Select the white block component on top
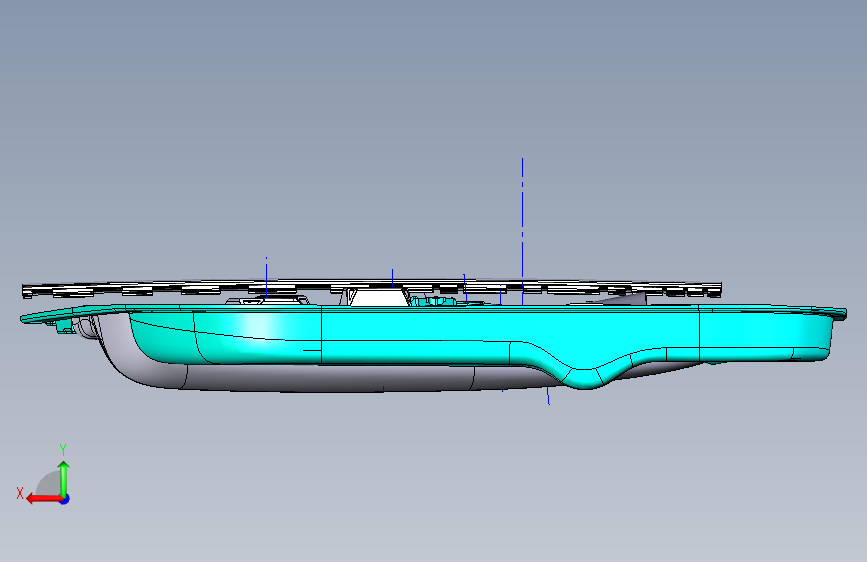The height and width of the screenshot is (562, 867). 378,297
